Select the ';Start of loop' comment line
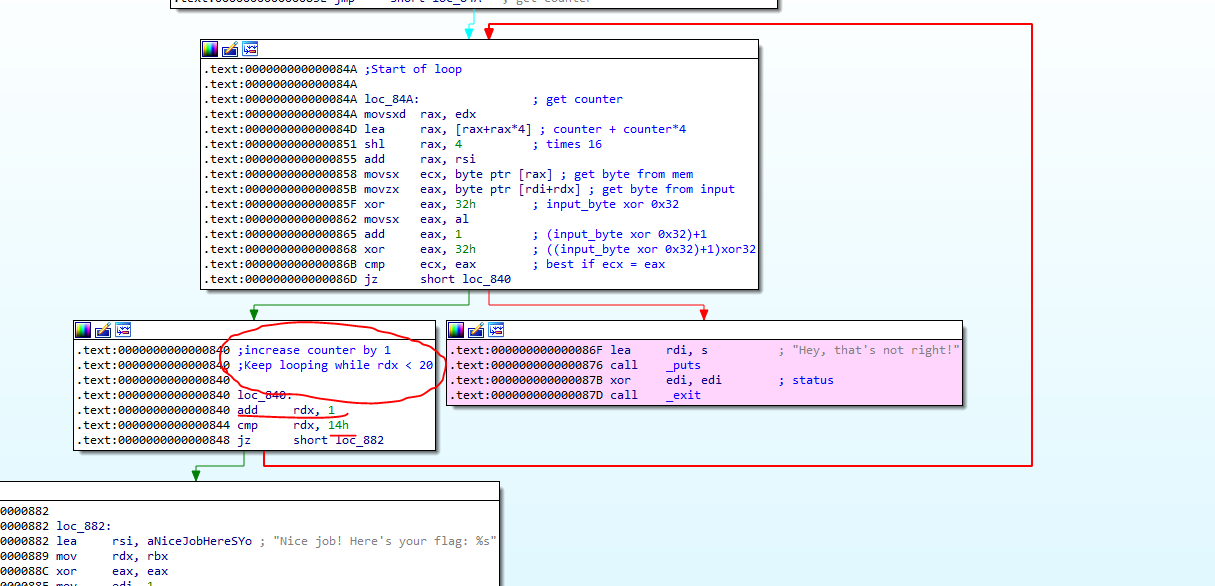The height and width of the screenshot is (586, 1215). [x=413, y=69]
